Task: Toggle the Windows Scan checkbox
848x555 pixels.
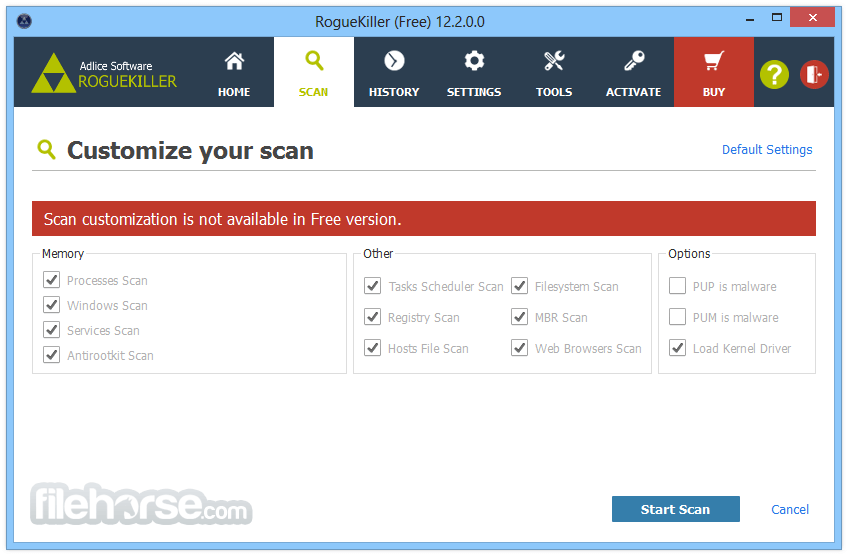Action: click(x=51, y=305)
